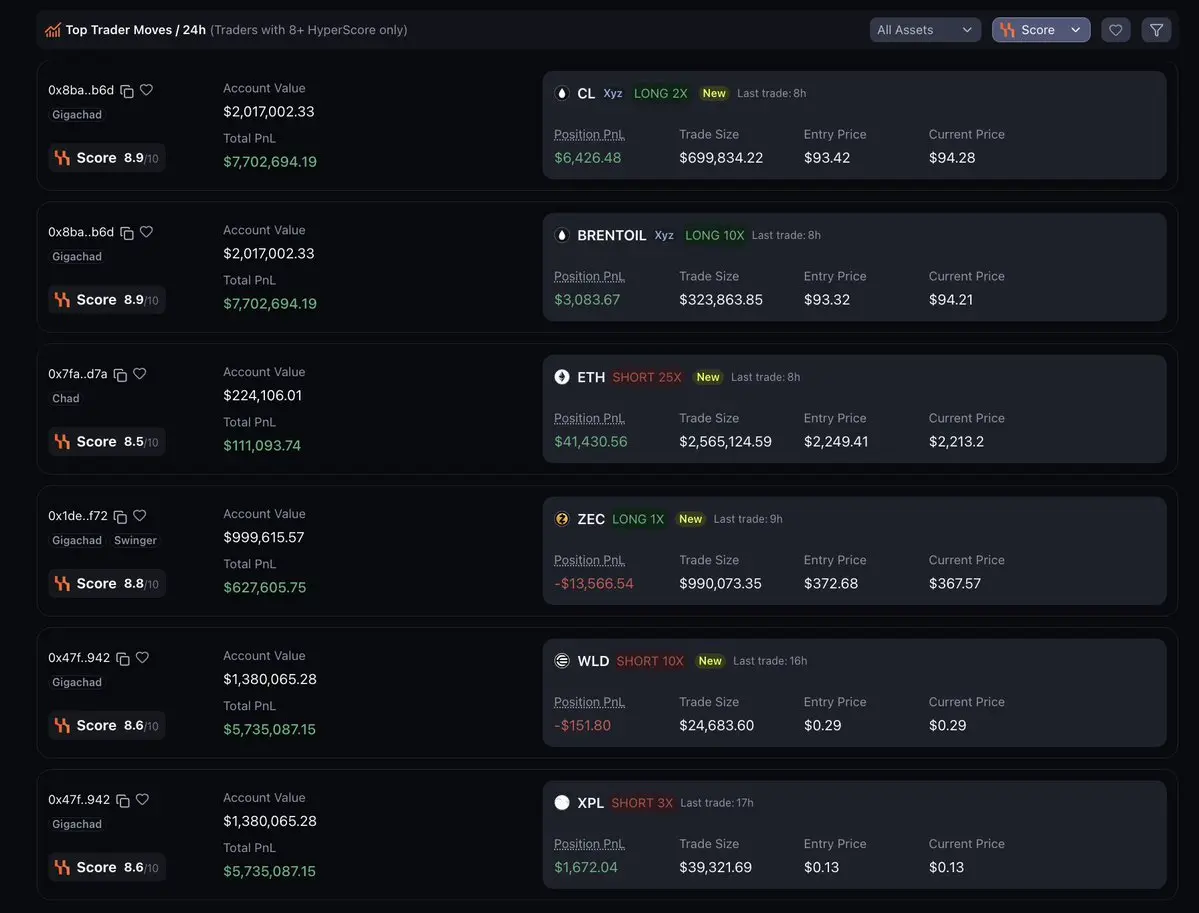Copy address 0x8ba..b6d in the CL row
Viewport: 1199px width, 913px height.
pyautogui.click(x=127, y=91)
